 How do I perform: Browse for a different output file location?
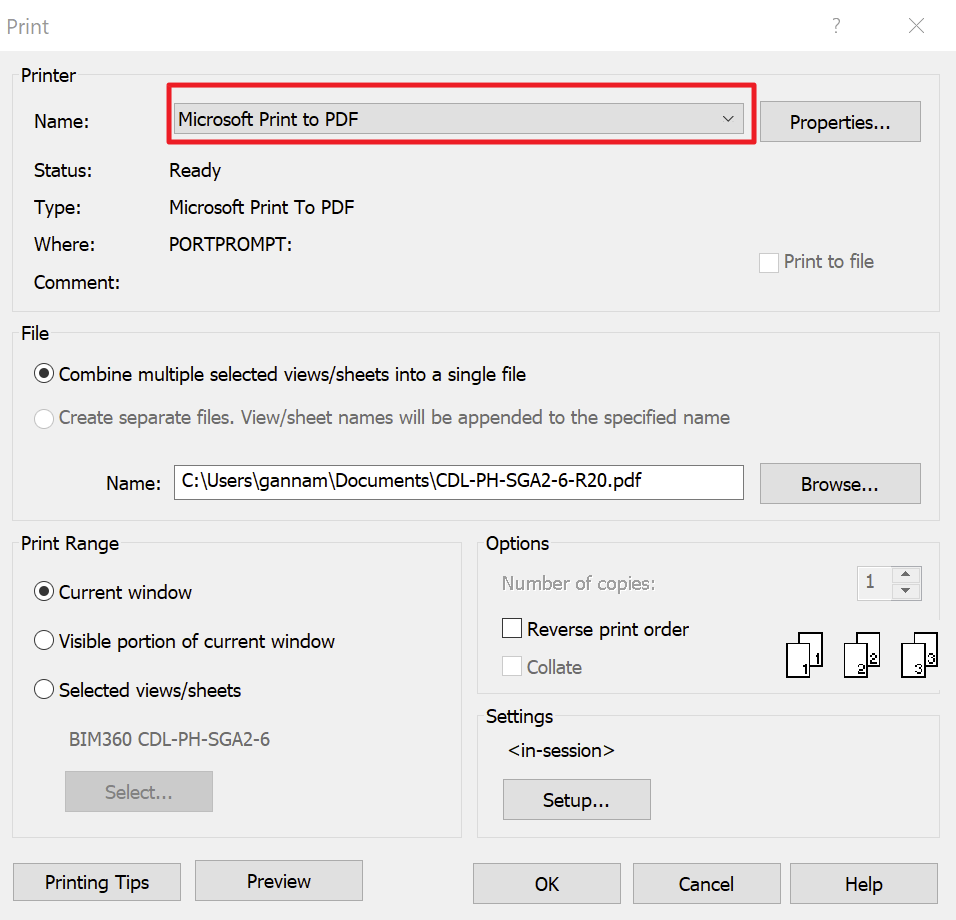coord(839,483)
